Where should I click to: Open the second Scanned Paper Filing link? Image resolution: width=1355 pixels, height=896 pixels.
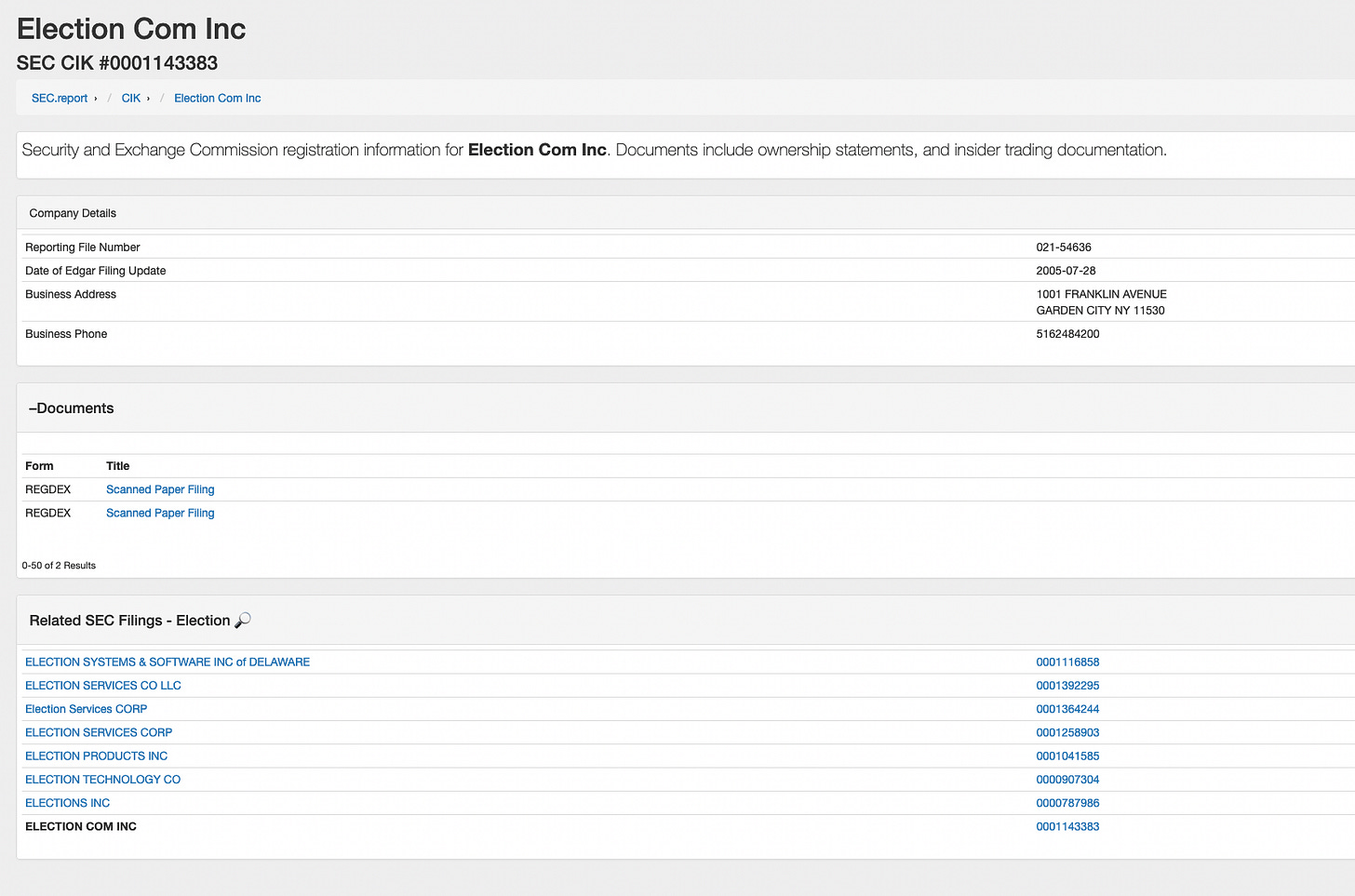160,513
